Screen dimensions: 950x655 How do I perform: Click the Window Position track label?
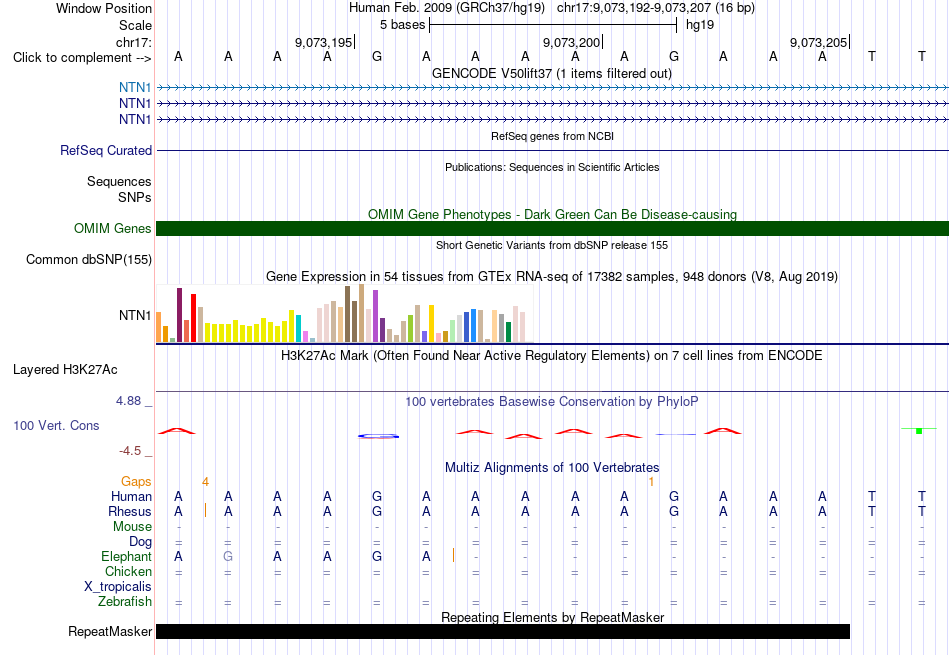(104, 8)
